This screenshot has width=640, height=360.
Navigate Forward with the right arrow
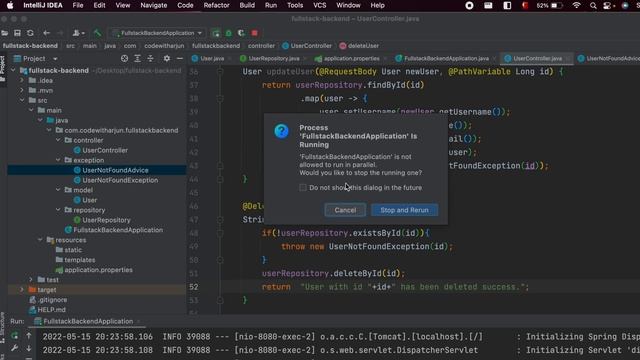pyautogui.click(x=60, y=33)
